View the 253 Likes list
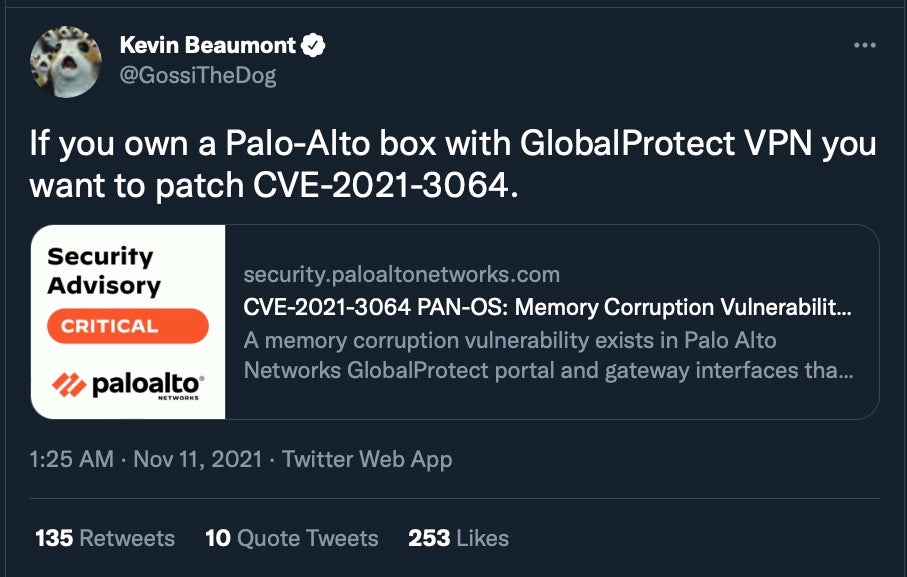 click(x=459, y=538)
